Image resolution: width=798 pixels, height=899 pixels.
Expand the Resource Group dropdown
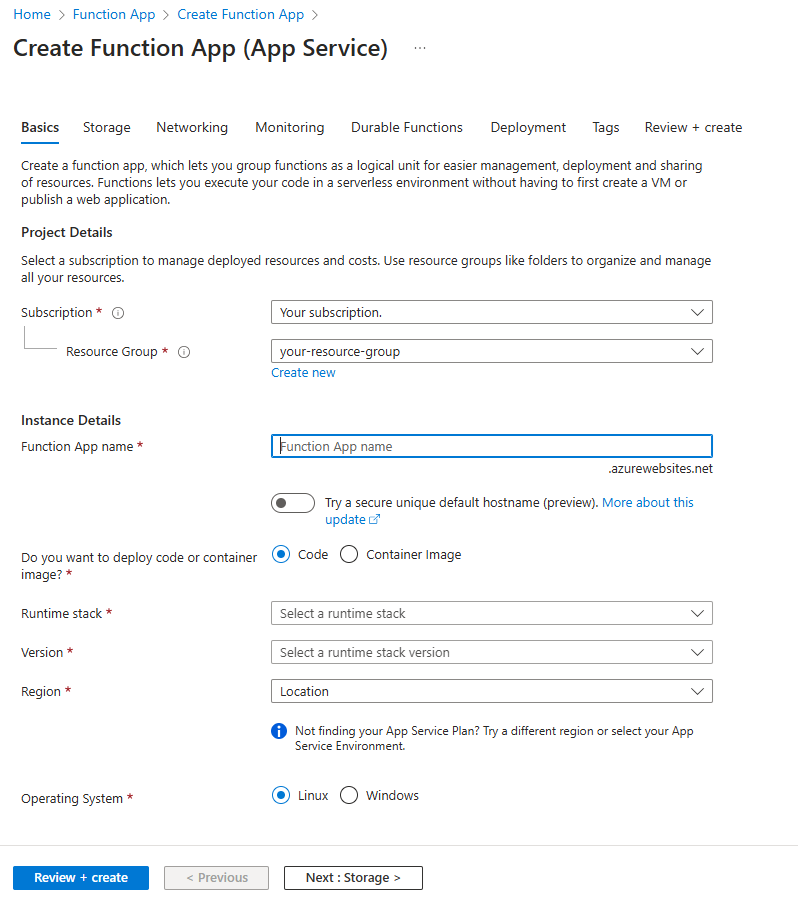491,352
